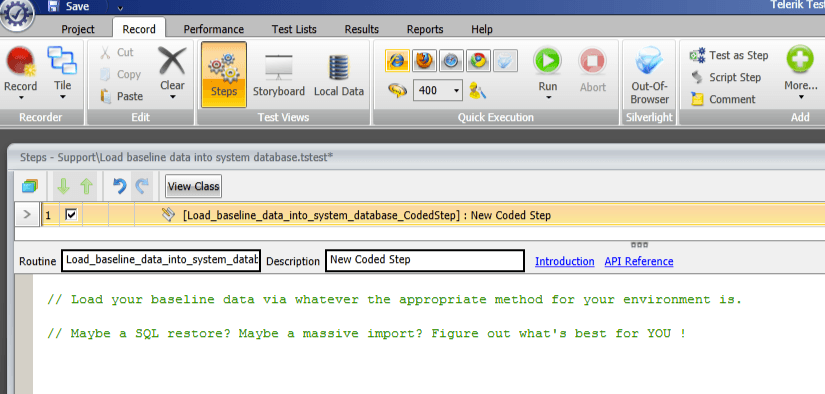The image size is (825, 394).
Task: Open the Reports ribbon tab
Action: coord(425,29)
